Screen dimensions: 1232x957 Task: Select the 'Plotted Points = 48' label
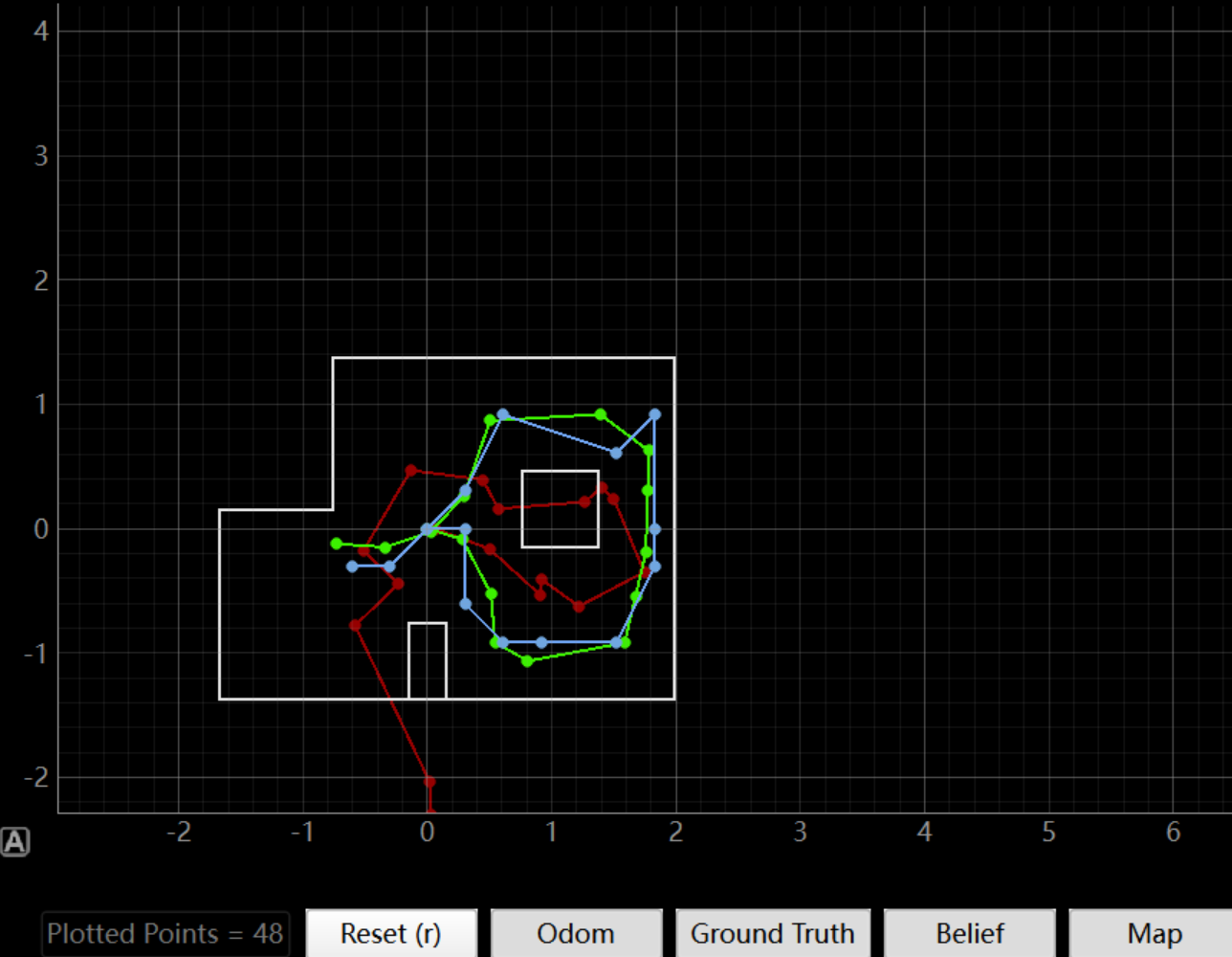165,934
